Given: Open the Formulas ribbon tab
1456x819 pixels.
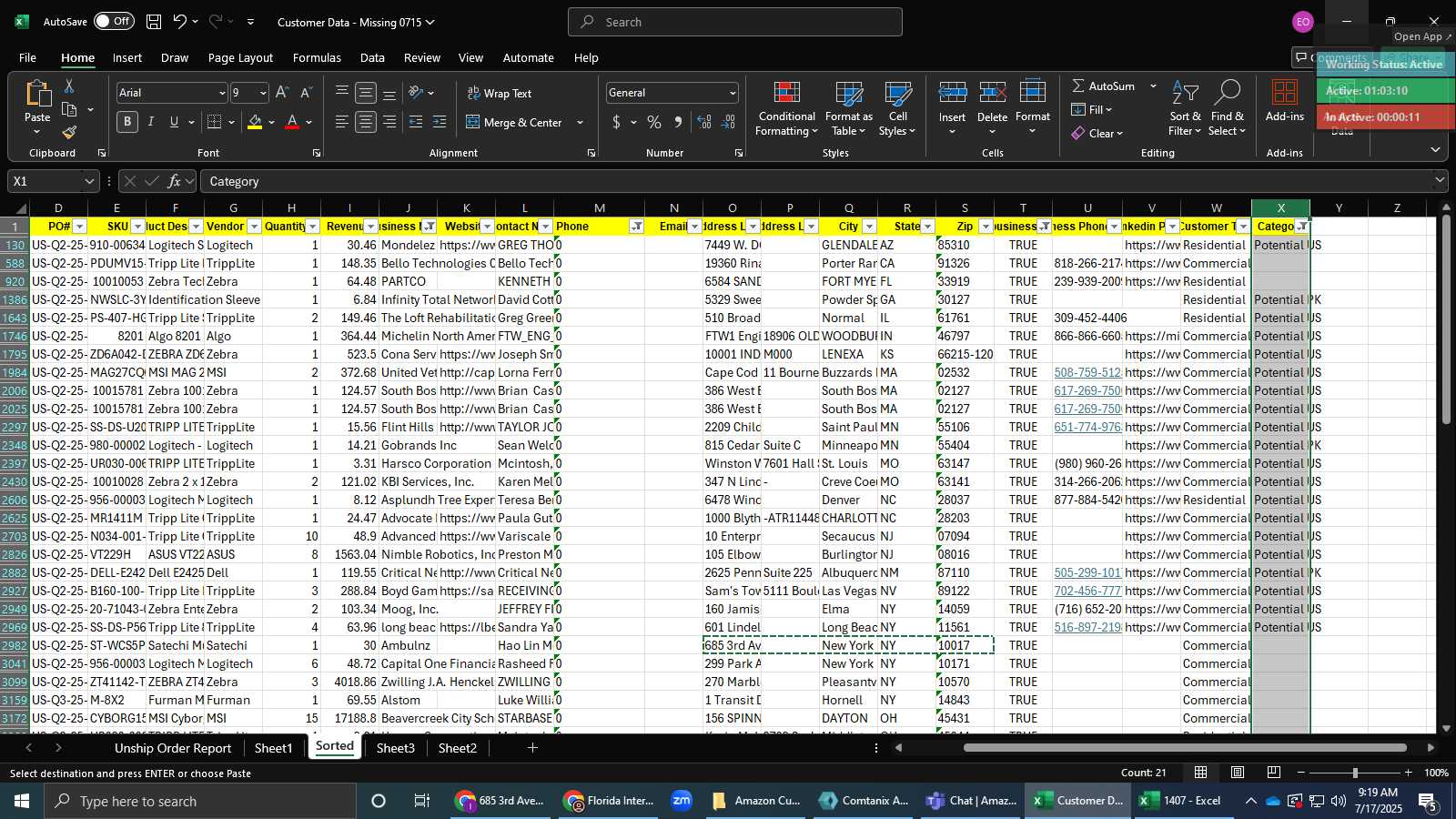Looking at the screenshot, I should tap(317, 57).
